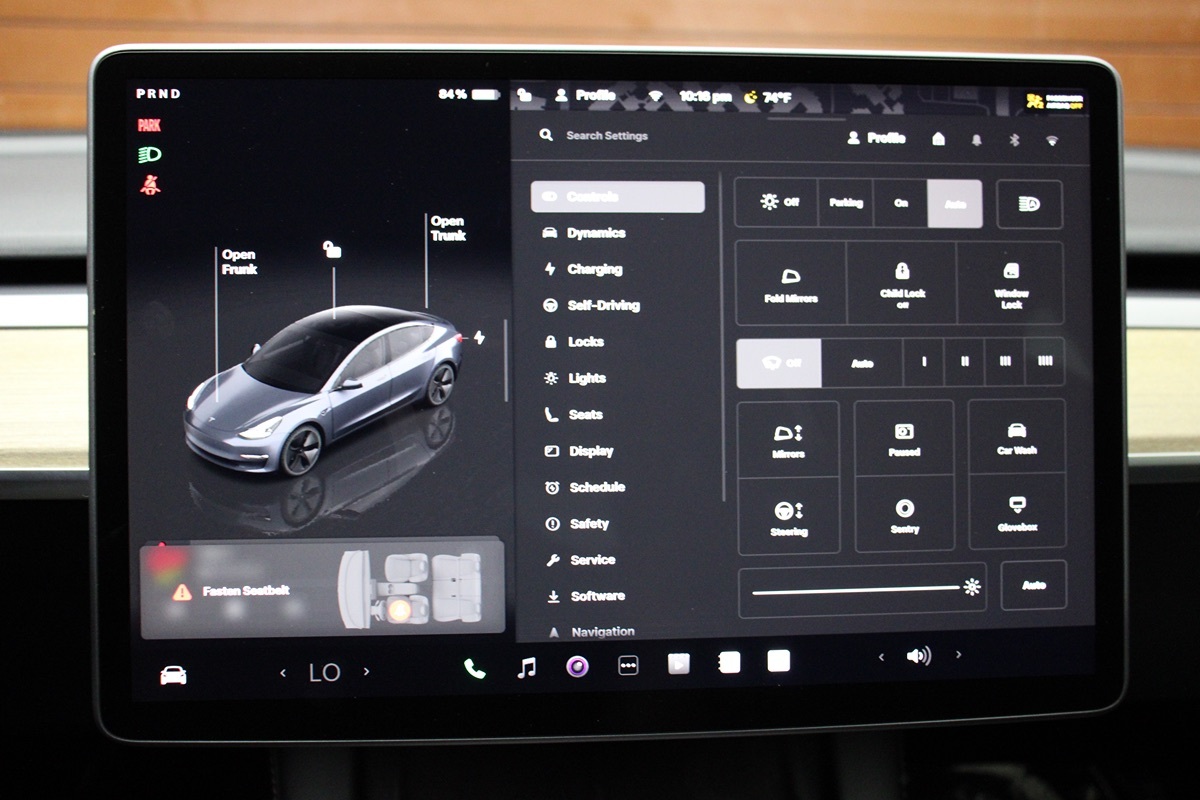Select Controls in settings menu
Screen dimensions: 1200x800
click(617, 197)
